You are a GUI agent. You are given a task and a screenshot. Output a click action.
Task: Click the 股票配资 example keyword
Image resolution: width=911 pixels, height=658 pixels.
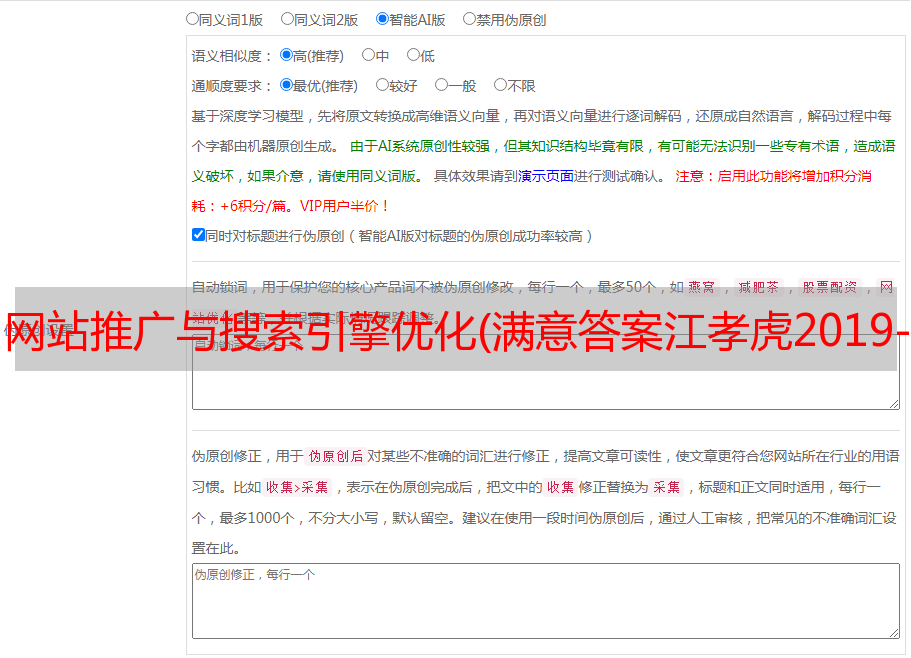[830, 287]
